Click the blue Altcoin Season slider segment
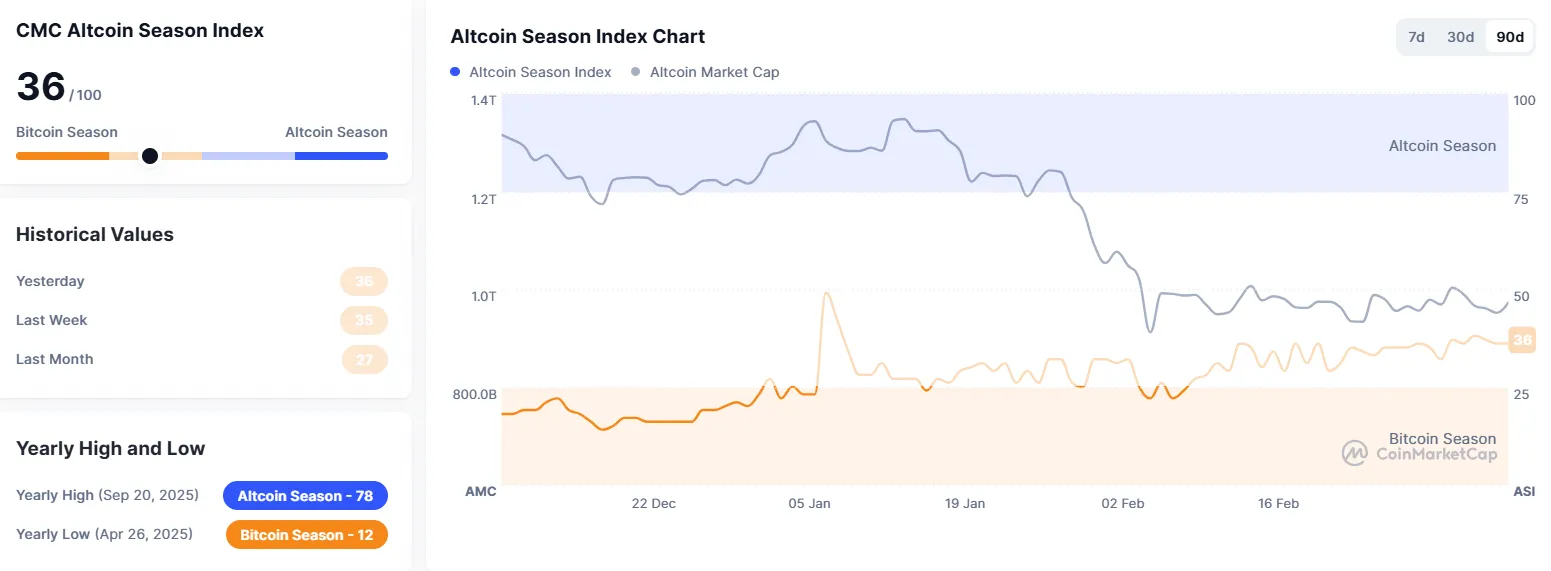The height and width of the screenshot is (571, 1551). coord(341,156)
